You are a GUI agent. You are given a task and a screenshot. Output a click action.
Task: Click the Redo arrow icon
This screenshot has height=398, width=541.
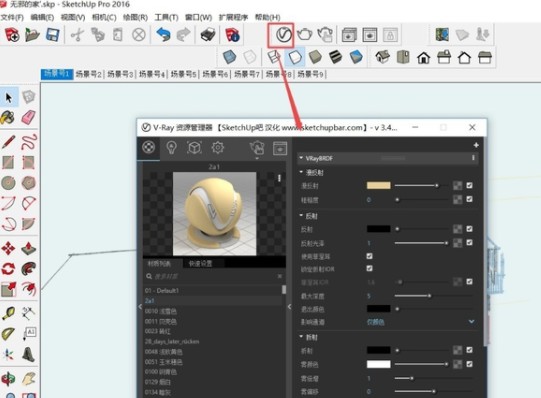point(183,34)
